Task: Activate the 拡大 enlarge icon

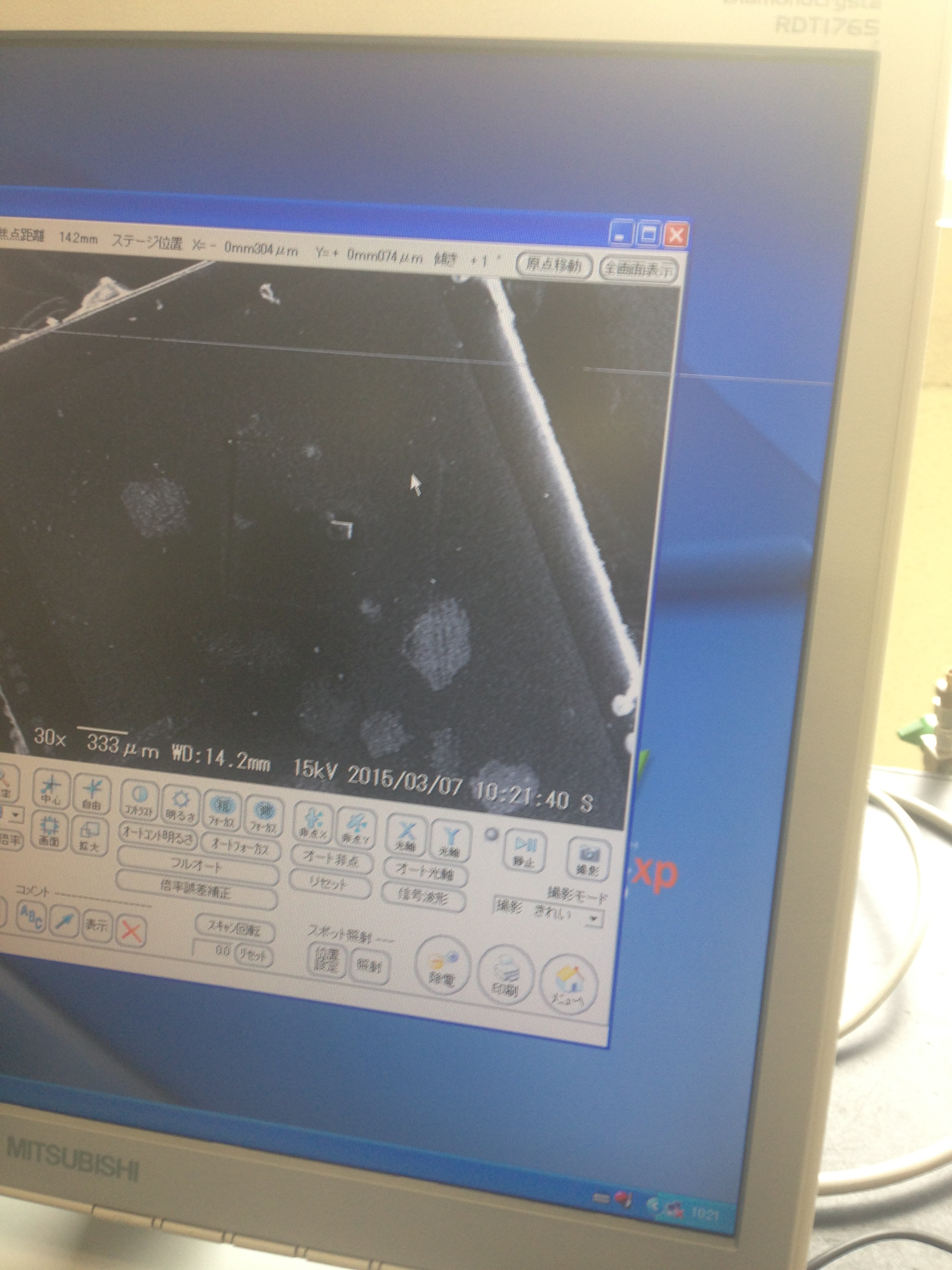Action: pos(89,837)
